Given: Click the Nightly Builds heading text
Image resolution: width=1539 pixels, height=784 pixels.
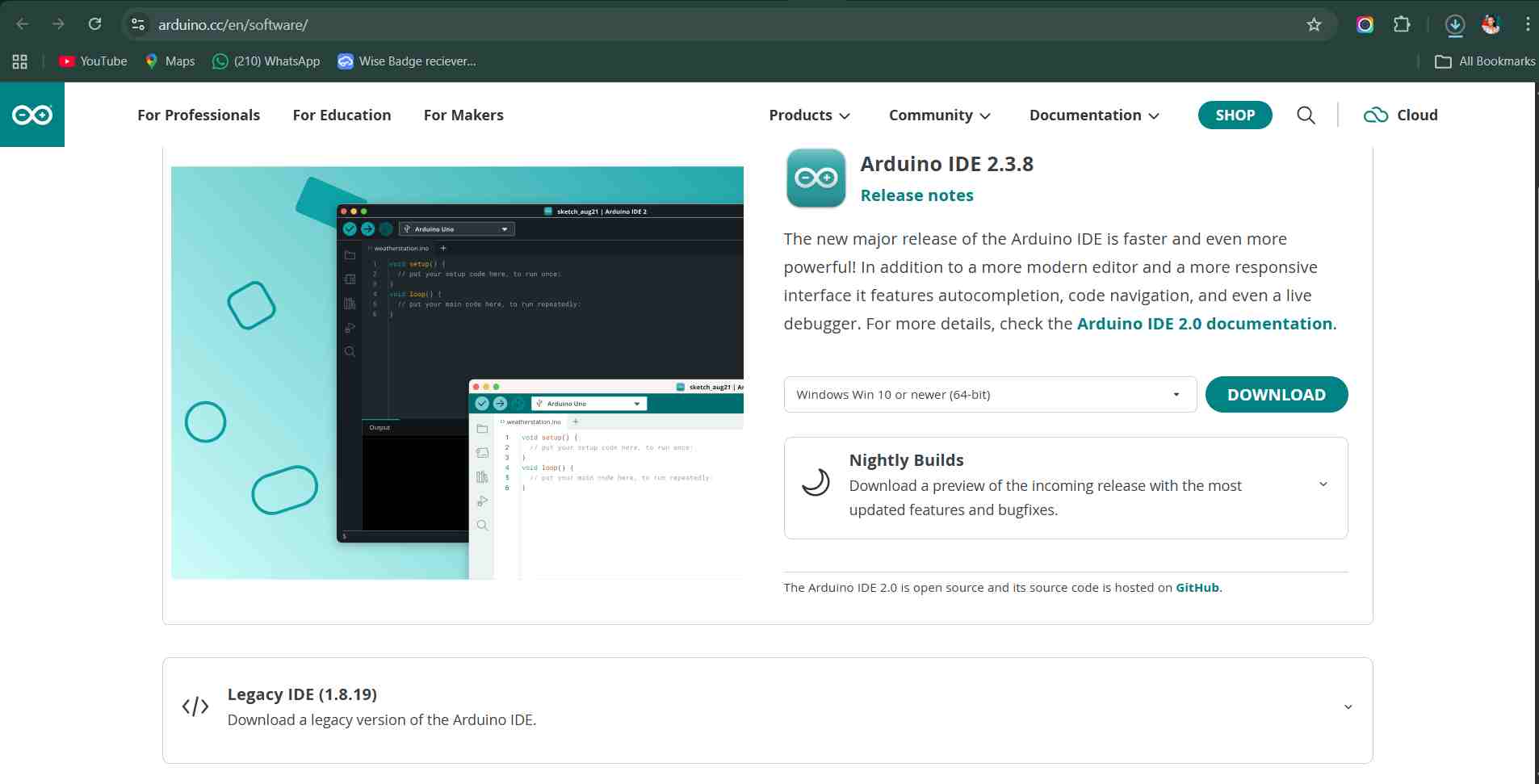Looking at the screenshot, I should pos(906,460).
